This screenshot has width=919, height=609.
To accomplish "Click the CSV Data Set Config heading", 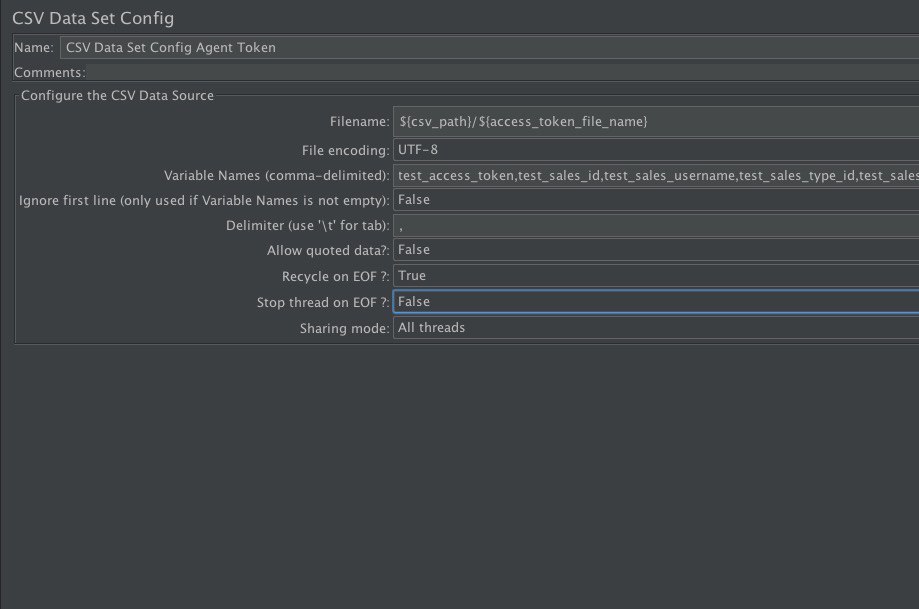I will click(x=93, y=18).
